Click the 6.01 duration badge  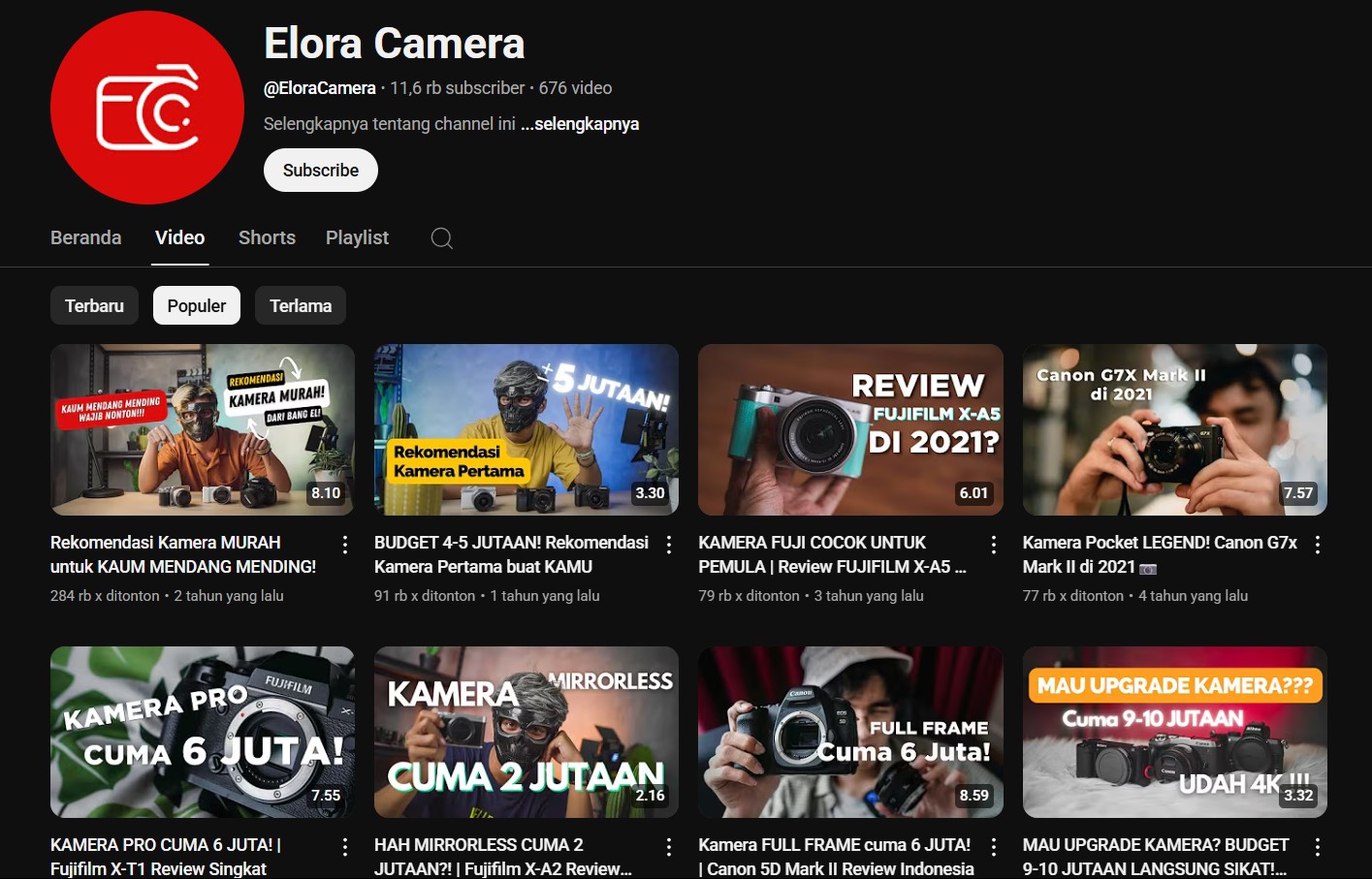(974, 493)
